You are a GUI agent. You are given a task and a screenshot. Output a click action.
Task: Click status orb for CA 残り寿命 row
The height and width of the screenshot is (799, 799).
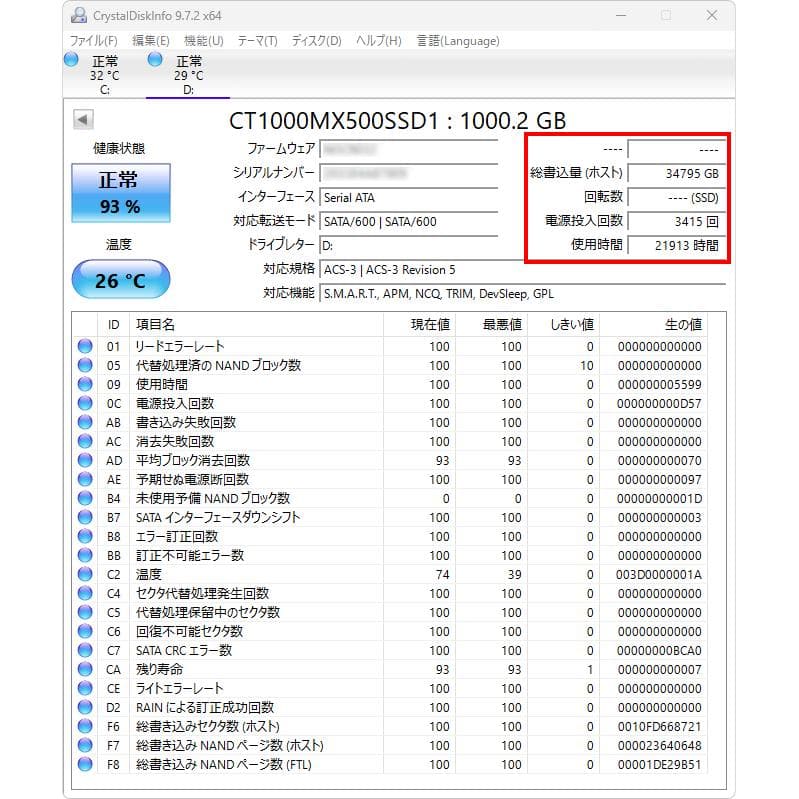click(85, 670)
